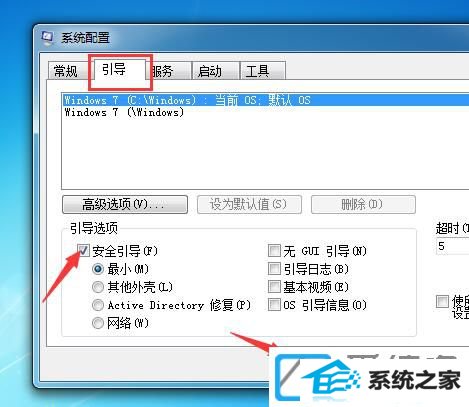The image size is (469, 407).
Task: Enable the 无 GUI 引导 checkbox
Action: [274, 250]
